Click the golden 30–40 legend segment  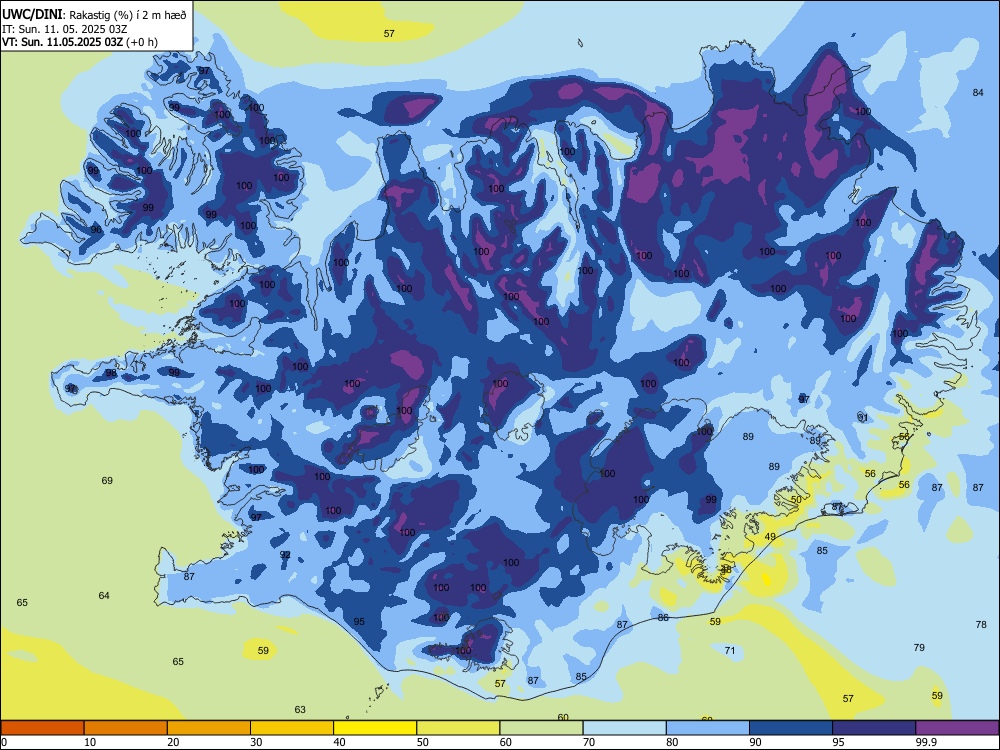(292, 728)
